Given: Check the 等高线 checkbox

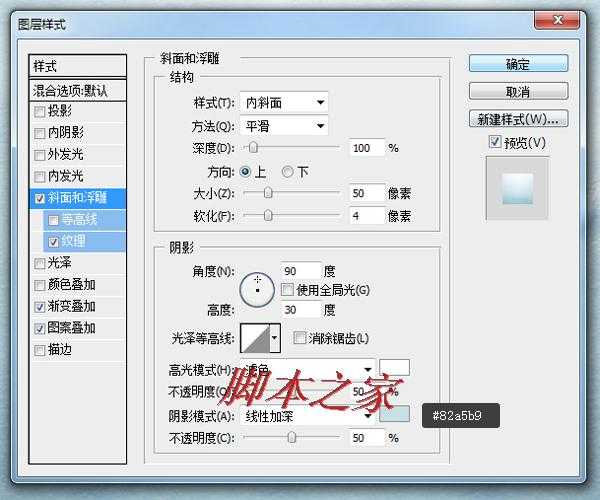Looking at the screenshot, I should tap(54, 220).
